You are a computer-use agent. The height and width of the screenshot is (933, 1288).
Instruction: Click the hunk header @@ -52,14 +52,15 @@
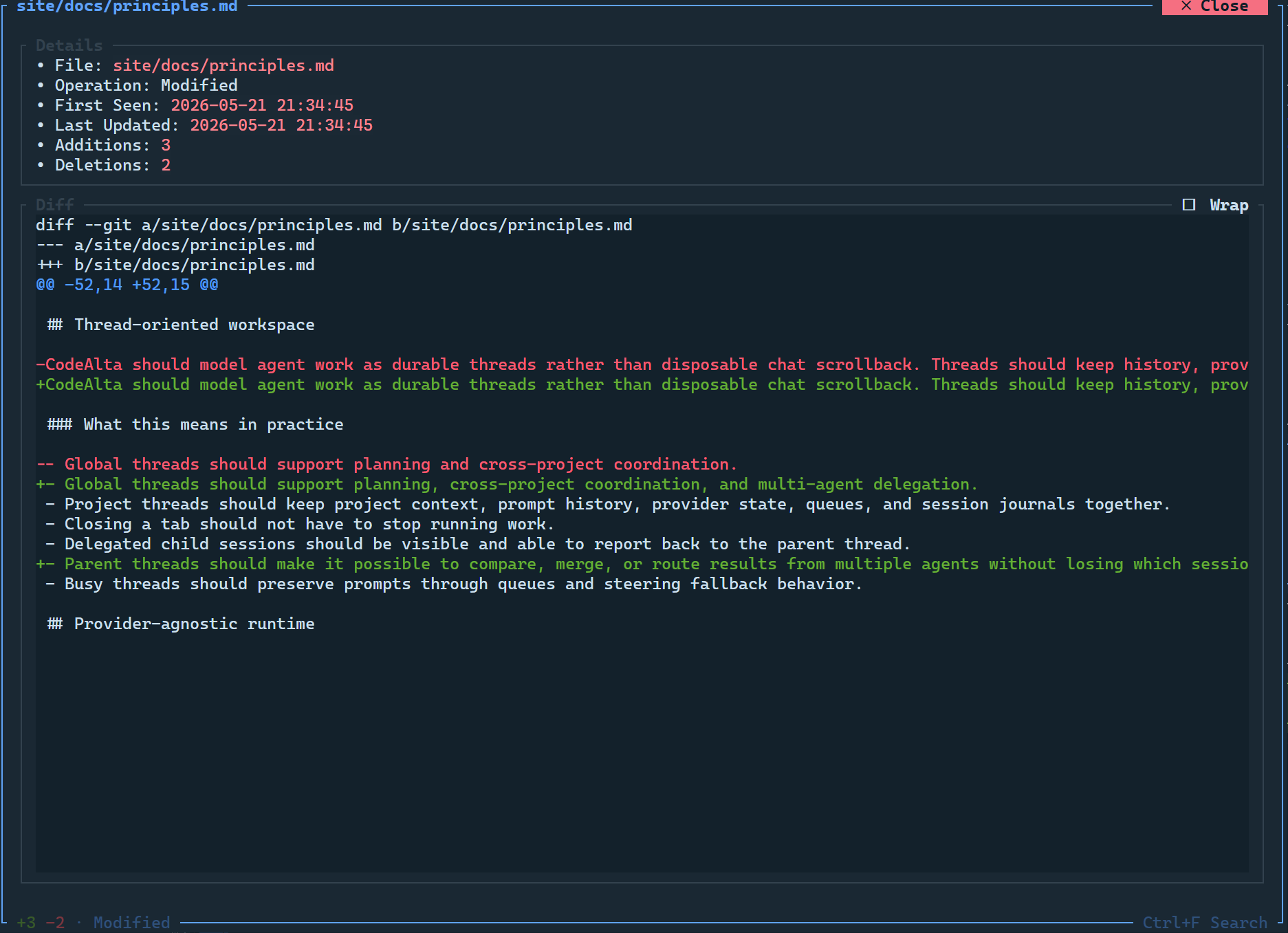(x=127, y=285)
